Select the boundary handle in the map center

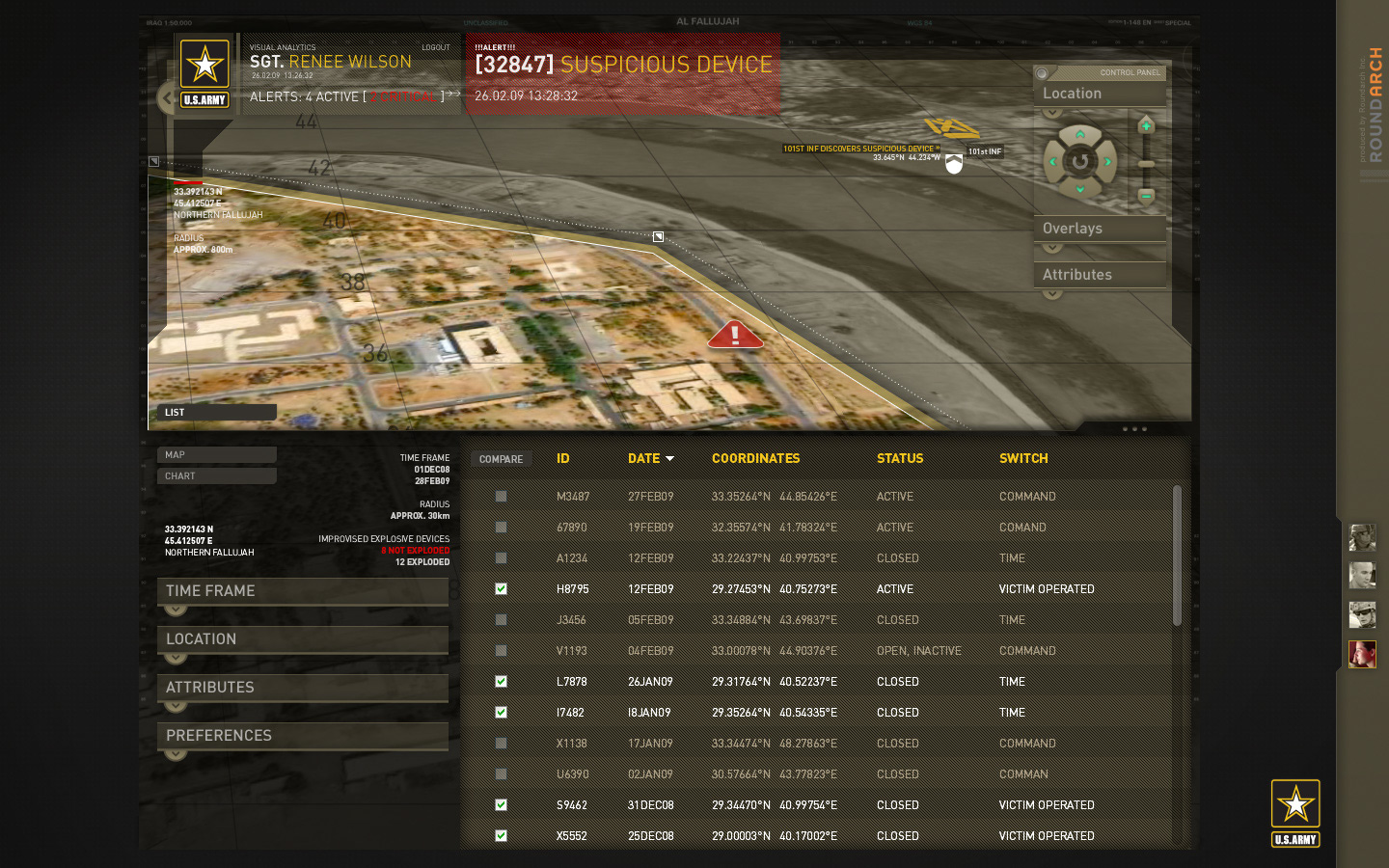pos(658,236)
